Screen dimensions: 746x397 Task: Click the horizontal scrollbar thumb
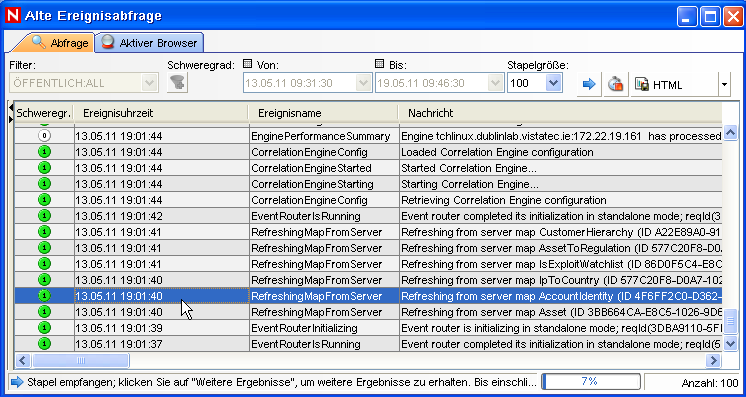(x=81, y=360)
